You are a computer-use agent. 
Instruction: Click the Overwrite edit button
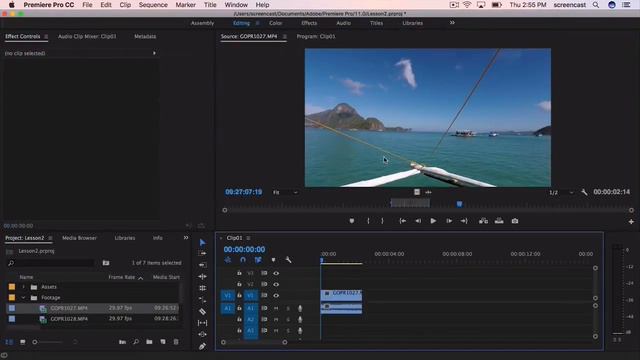coord(499,221)
